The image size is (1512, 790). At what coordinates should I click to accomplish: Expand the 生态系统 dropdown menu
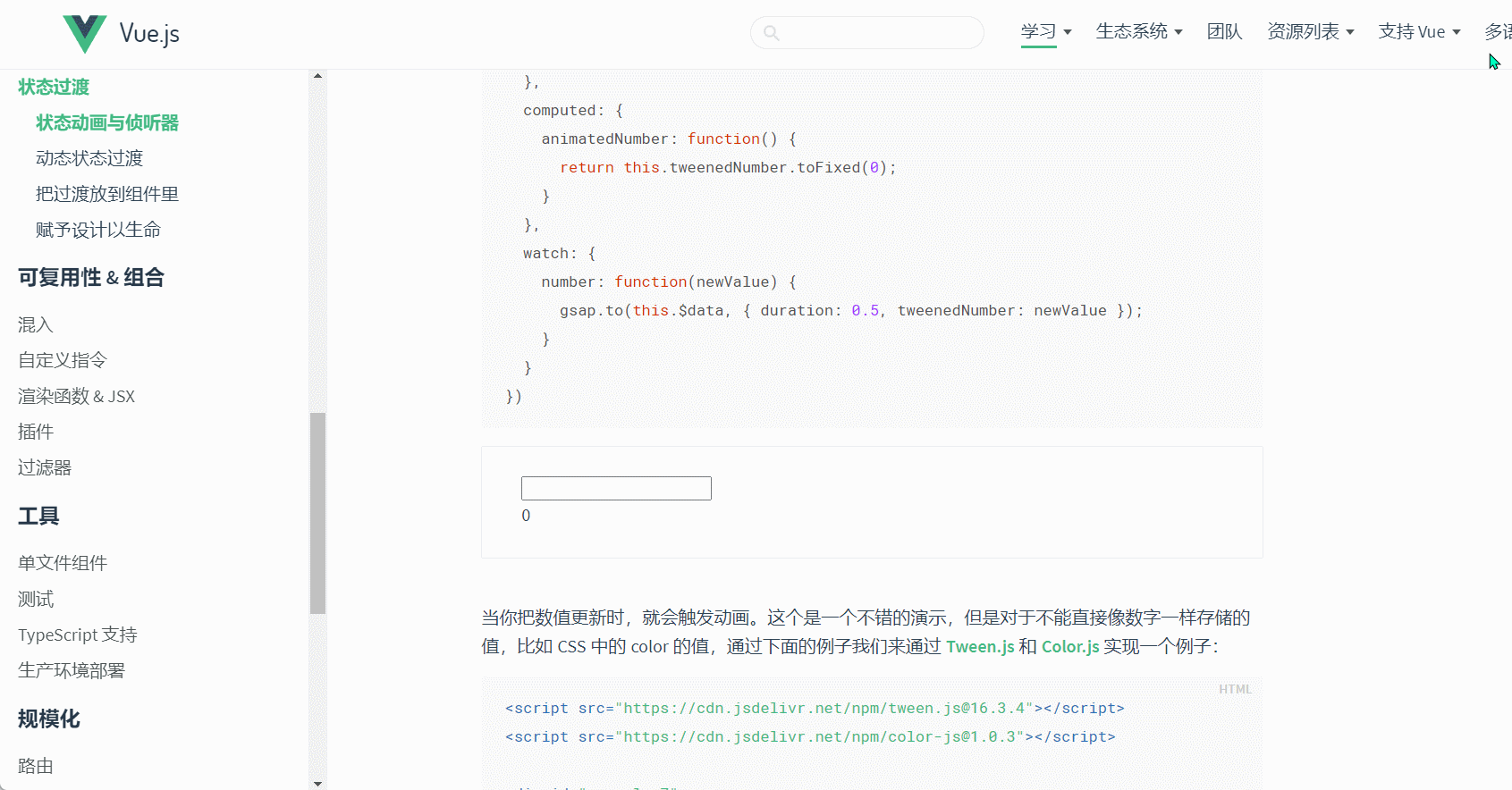(1139, 31)
